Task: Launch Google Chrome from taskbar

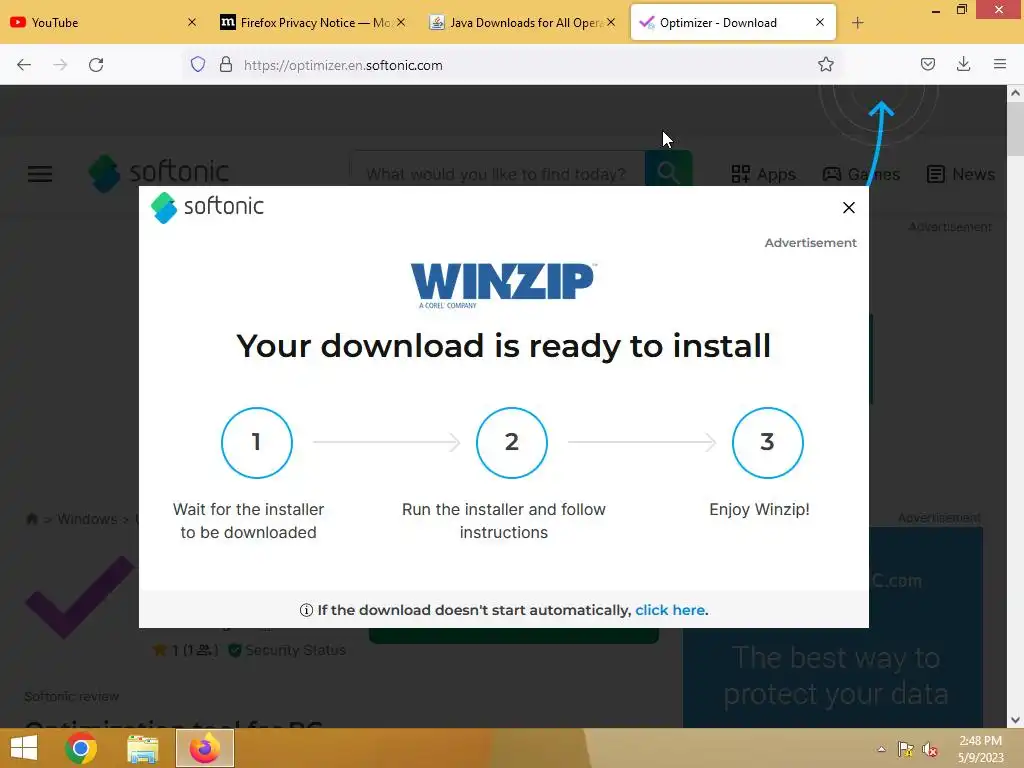Action: (x=81, y=748)
